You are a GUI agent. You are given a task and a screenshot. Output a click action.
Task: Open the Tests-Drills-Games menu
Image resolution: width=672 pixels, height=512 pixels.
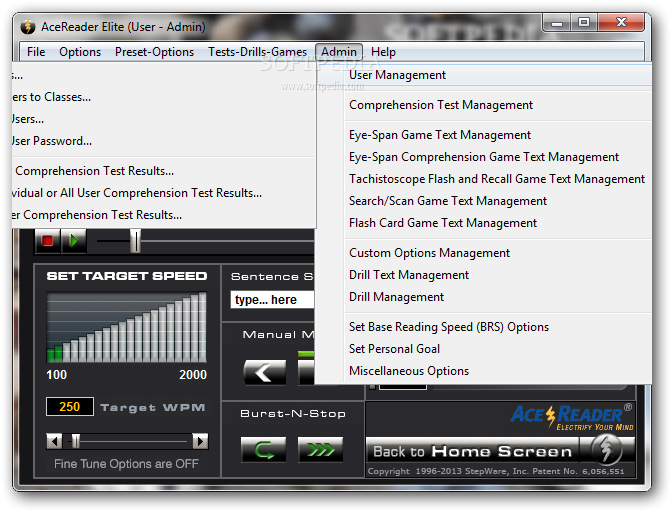[x=258, y=52]
